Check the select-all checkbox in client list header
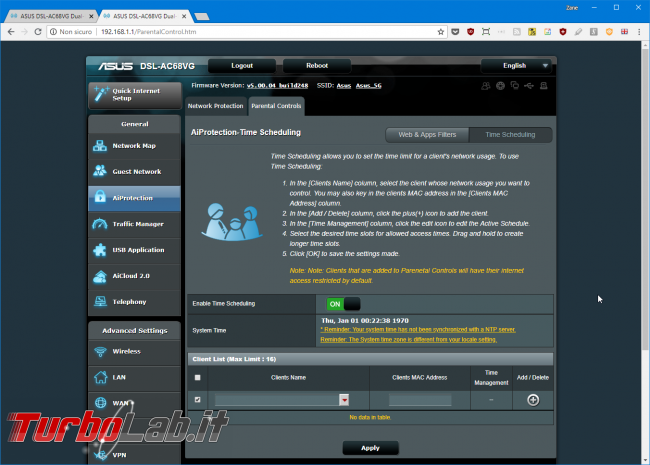This screenshot has width=650, height=465. point(198,378)
